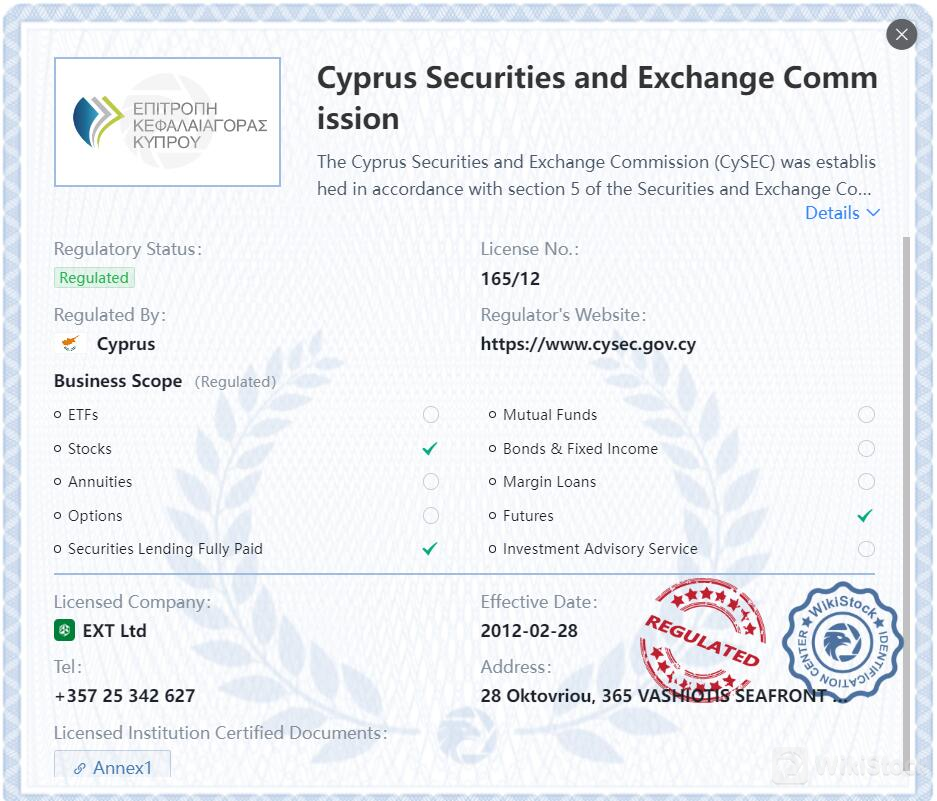
Task: Click the Cyprus Securities and Exchange Commission title
Action: tap(598, 98)
